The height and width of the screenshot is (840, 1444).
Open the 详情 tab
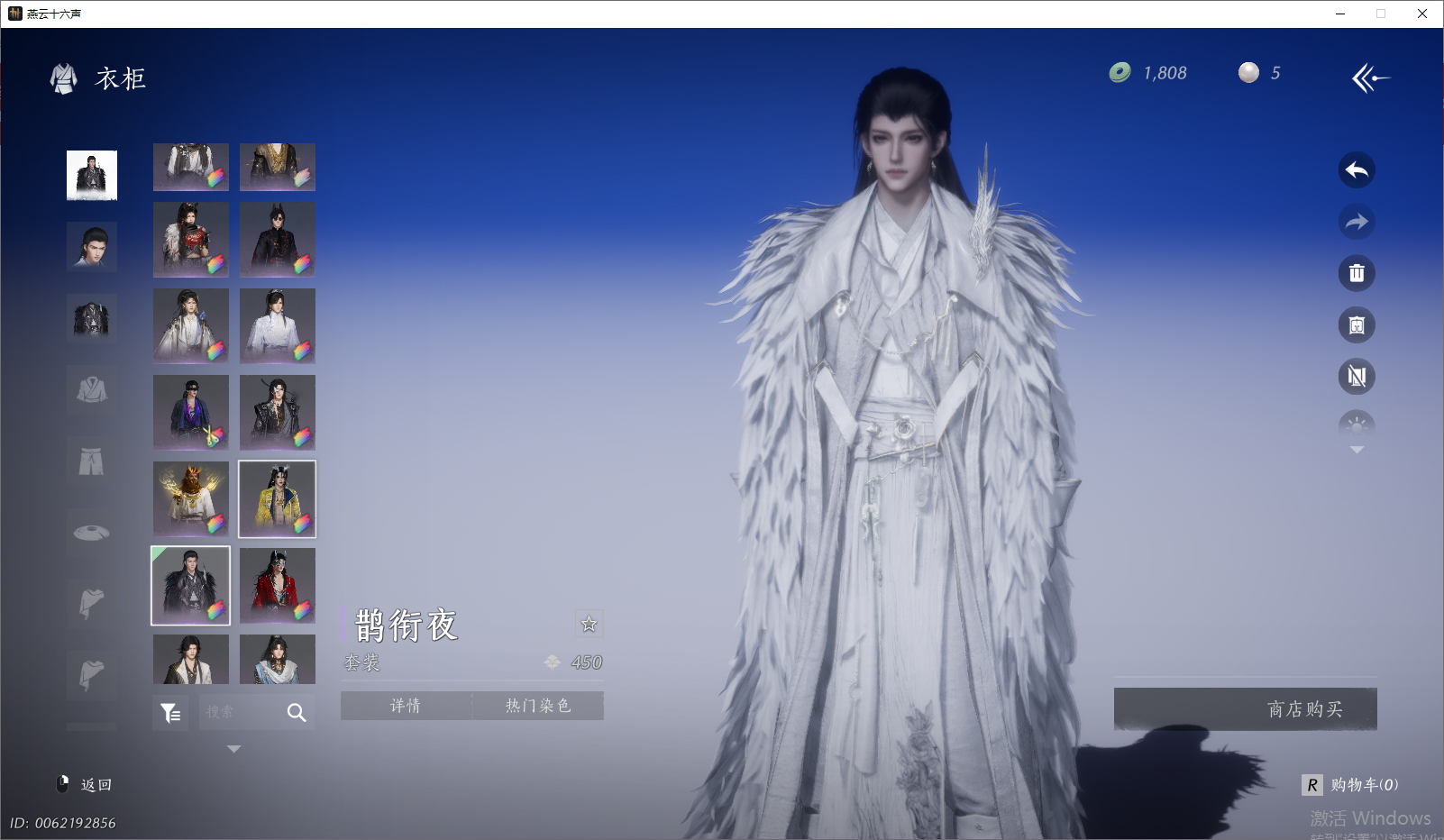pos(406,706)
